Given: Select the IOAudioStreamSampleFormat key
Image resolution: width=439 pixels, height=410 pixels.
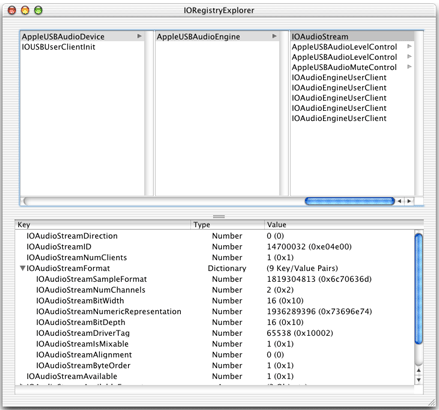Looking at the screenshot, I should point(91,279).
